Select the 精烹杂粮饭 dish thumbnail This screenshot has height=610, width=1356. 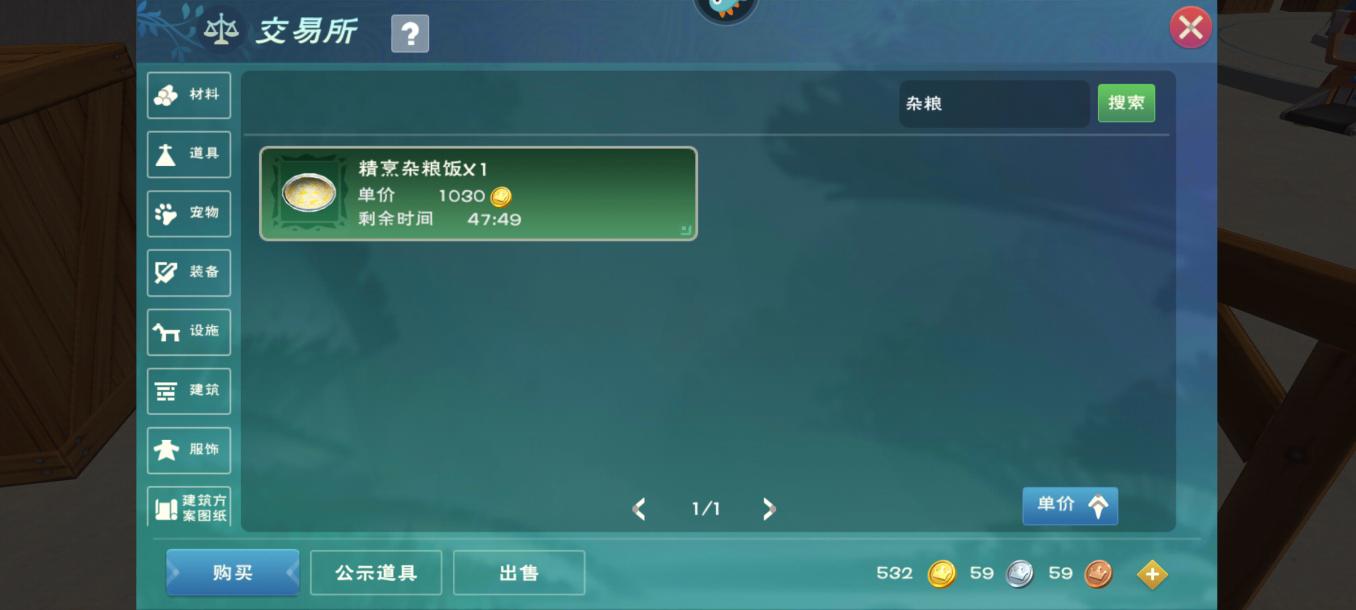(309, 192)
